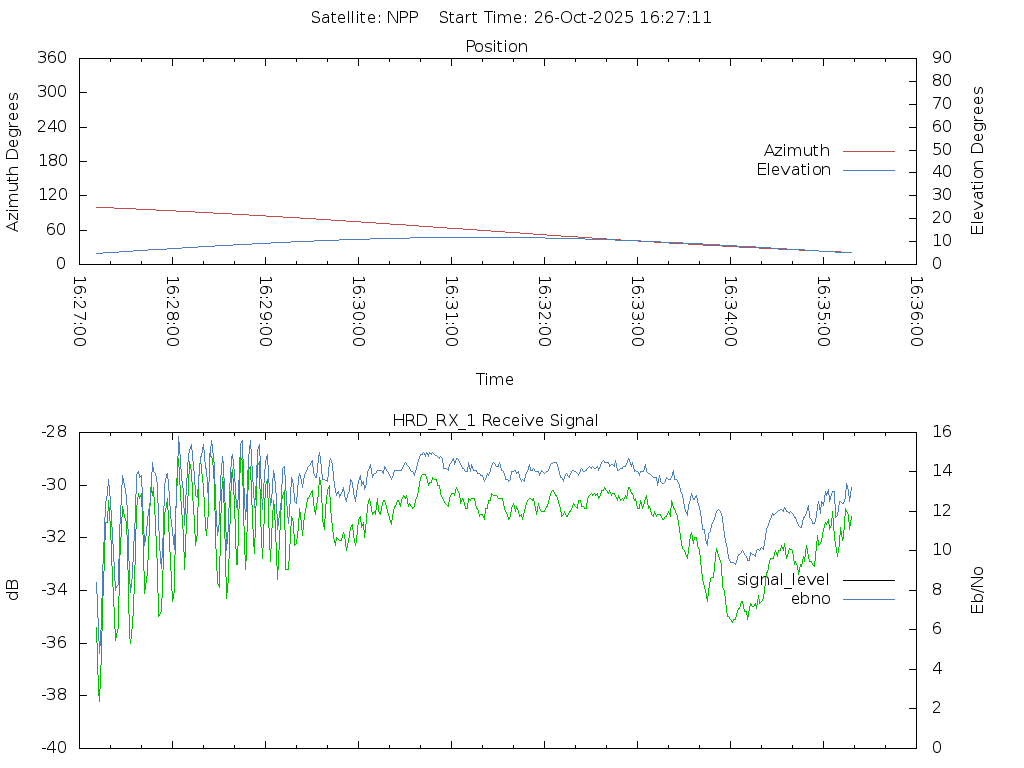Select the 16:33:00 time axis label
This screenshot has height=768, width=1024.
637,311
